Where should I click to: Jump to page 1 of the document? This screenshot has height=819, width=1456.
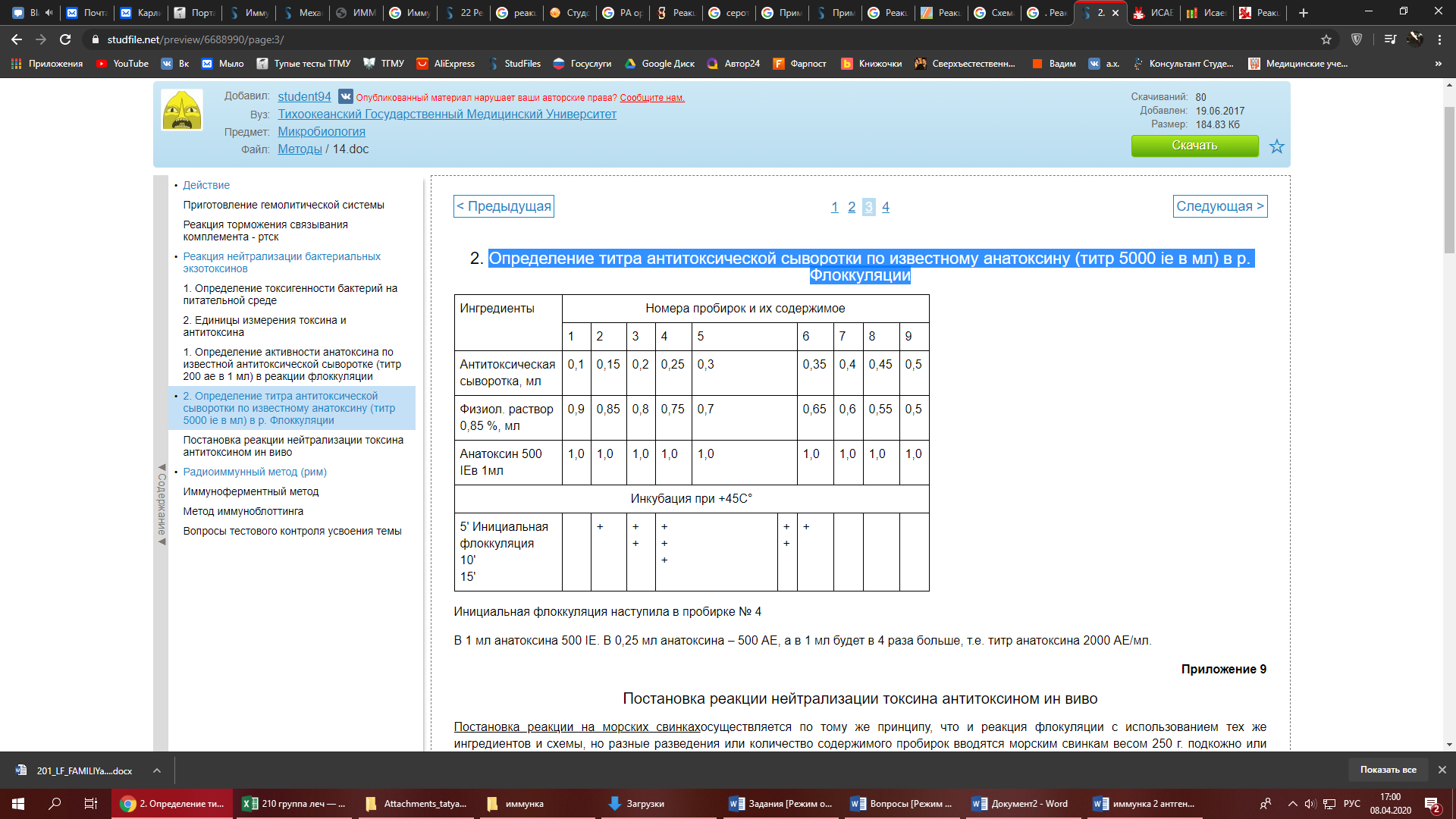coord(834,207)
